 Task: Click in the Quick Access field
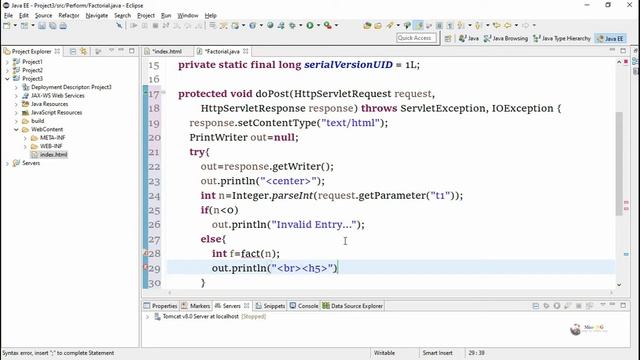click(x=416, y=38)
